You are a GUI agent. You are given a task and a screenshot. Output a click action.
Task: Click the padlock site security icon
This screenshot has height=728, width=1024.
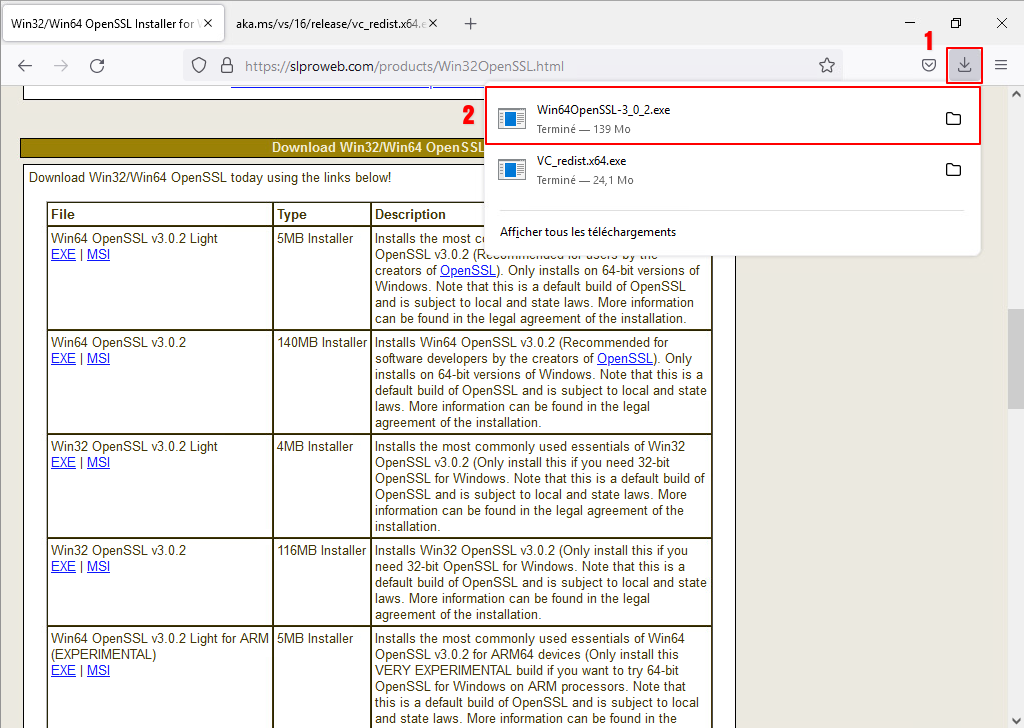pos(226,65)
